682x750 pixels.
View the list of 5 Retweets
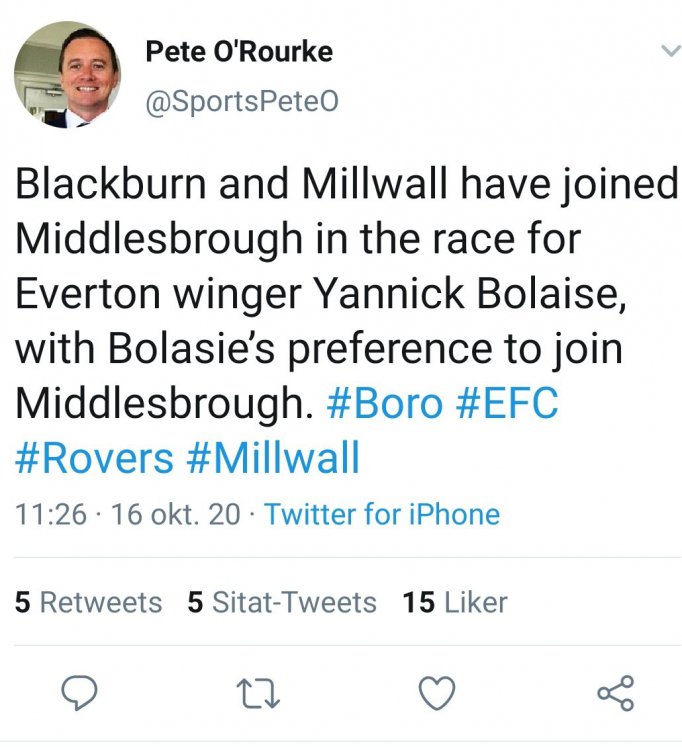88,602
